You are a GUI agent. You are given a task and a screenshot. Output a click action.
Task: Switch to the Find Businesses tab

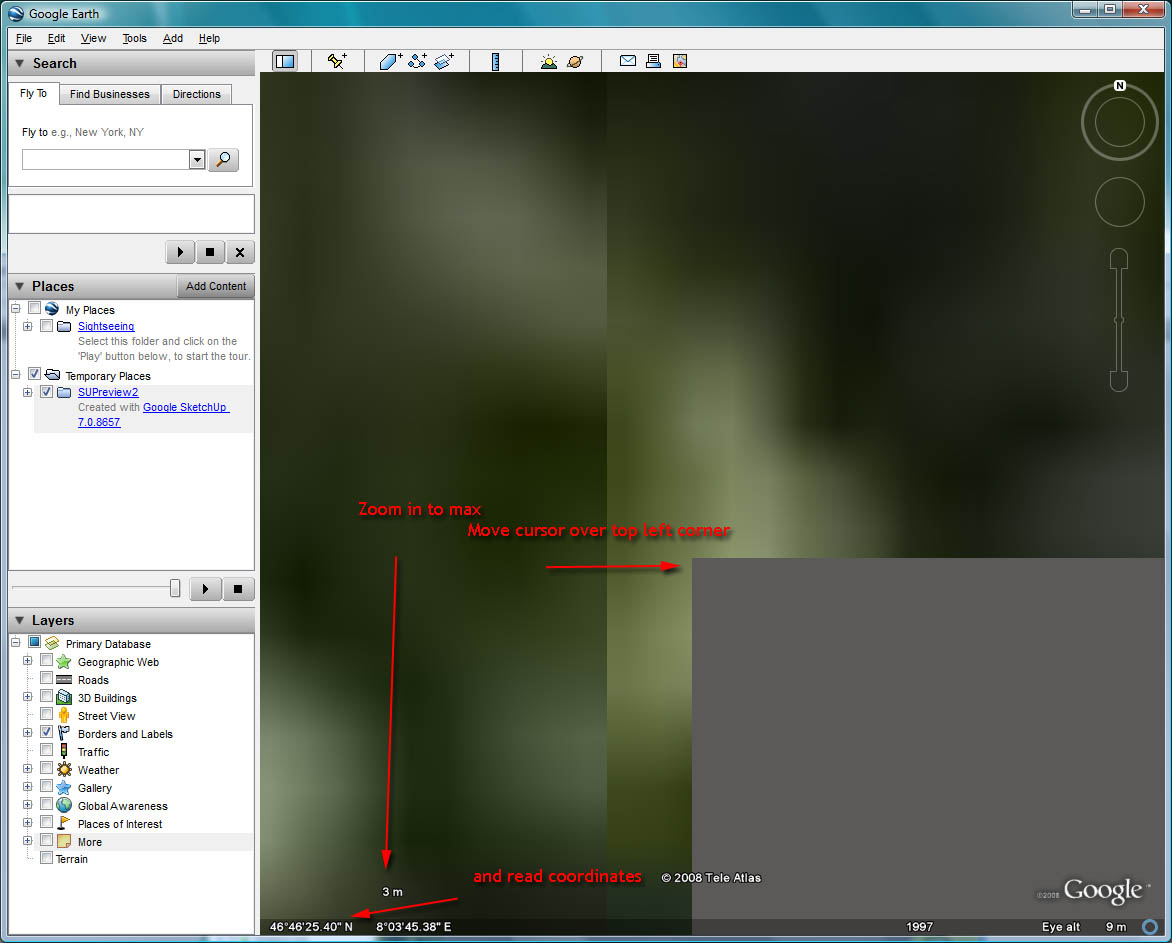pos(110,94)
